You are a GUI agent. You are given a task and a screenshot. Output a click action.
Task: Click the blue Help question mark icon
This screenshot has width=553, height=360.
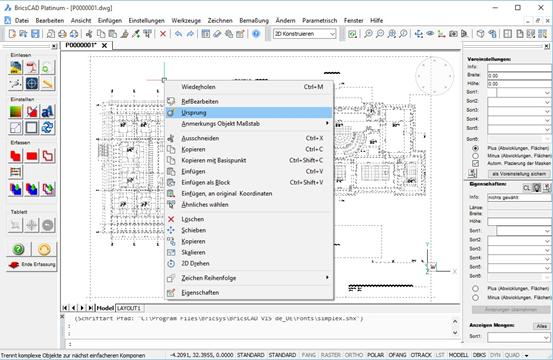(256, 34)
